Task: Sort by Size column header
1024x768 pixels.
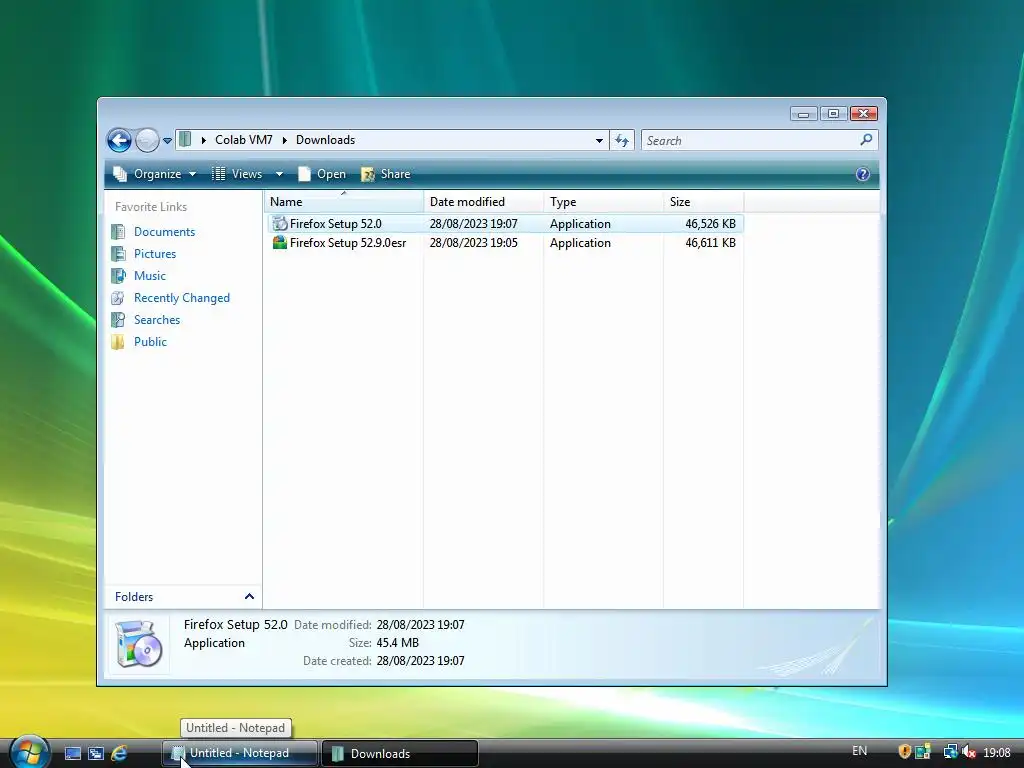Action: tap(703, 202)
